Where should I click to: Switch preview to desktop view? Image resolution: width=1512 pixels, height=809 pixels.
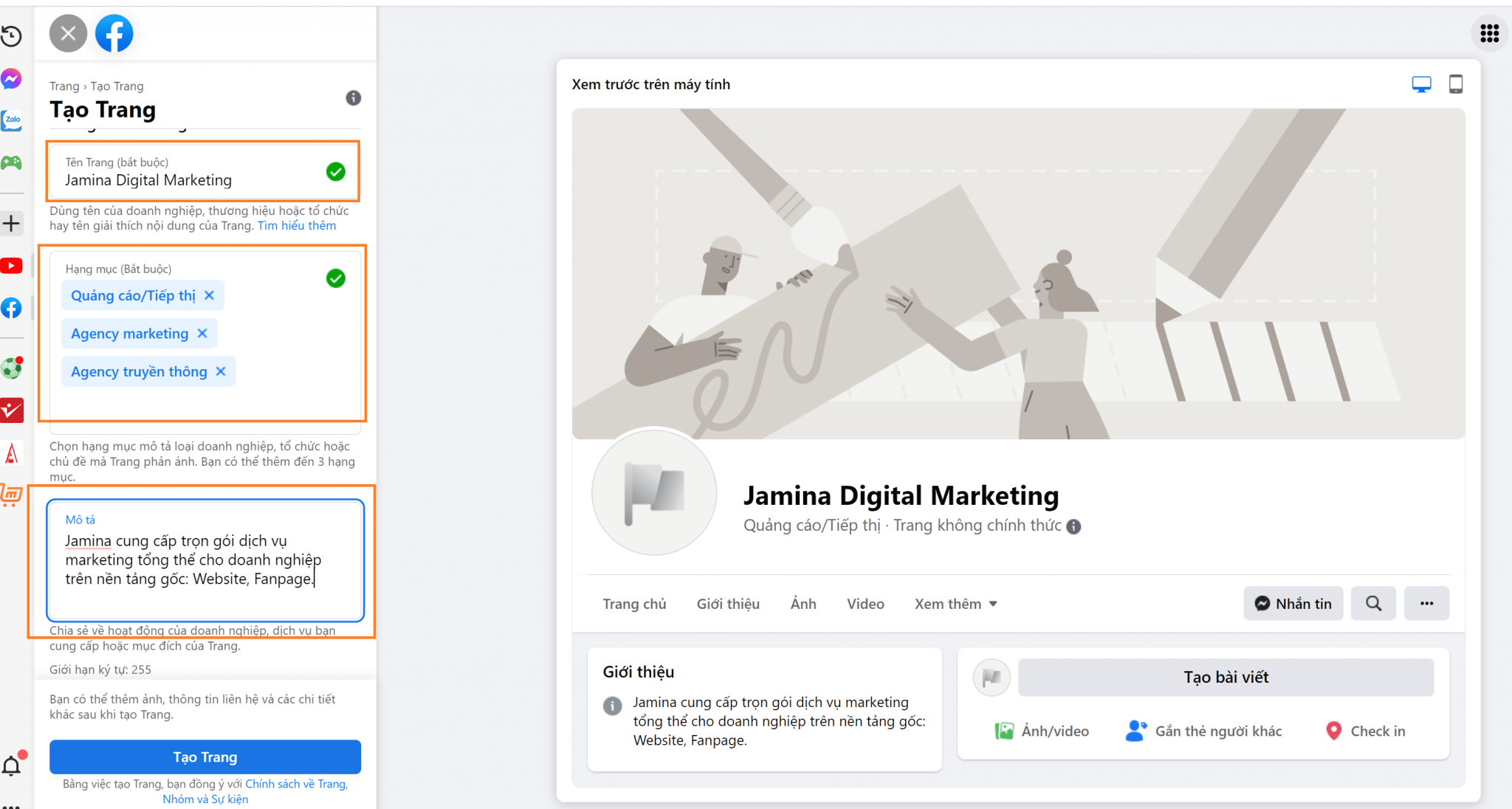(x=1420, y=83)
